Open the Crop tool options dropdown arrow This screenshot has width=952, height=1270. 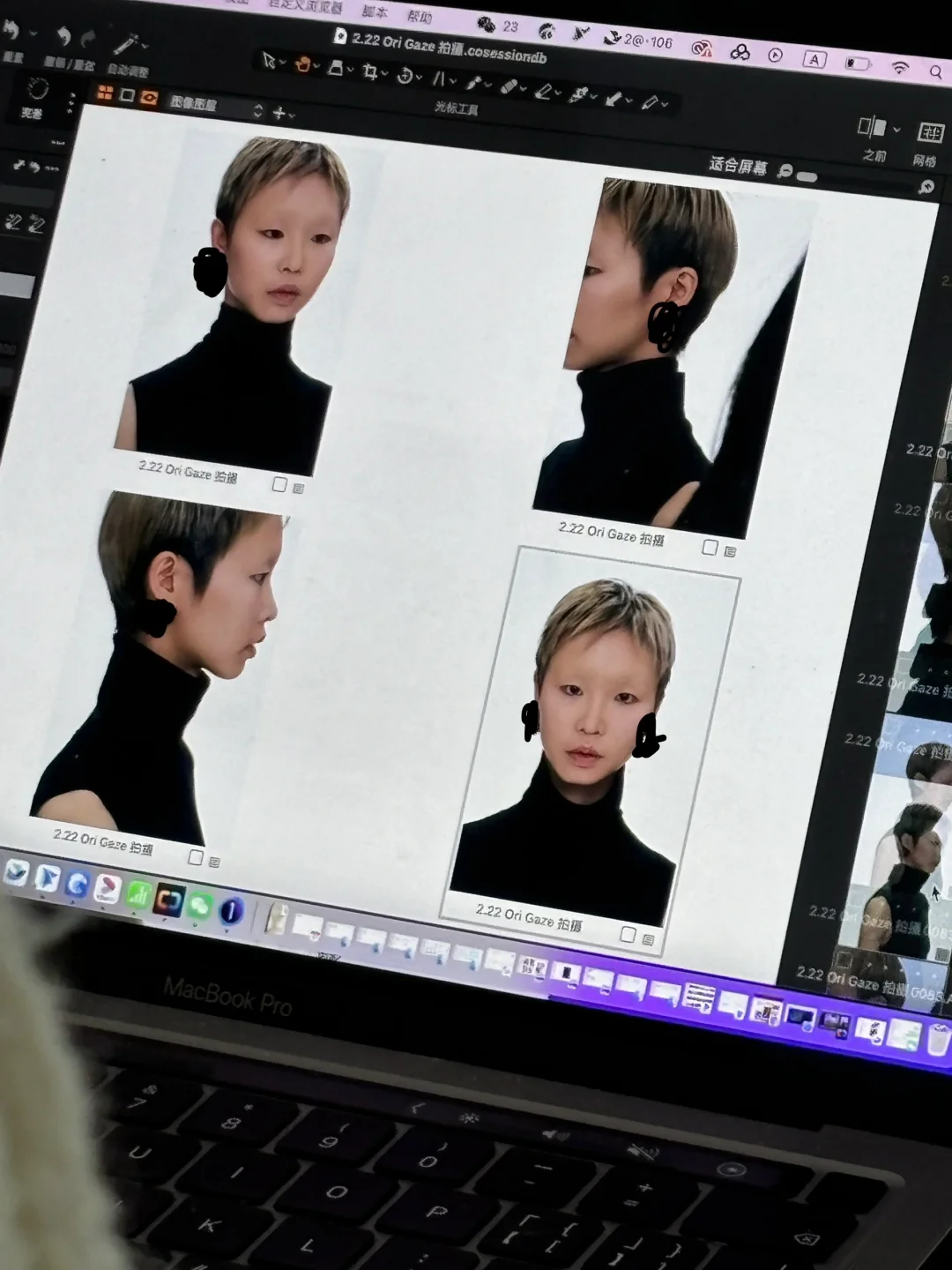pyautogui.click(x=385, y=74)
